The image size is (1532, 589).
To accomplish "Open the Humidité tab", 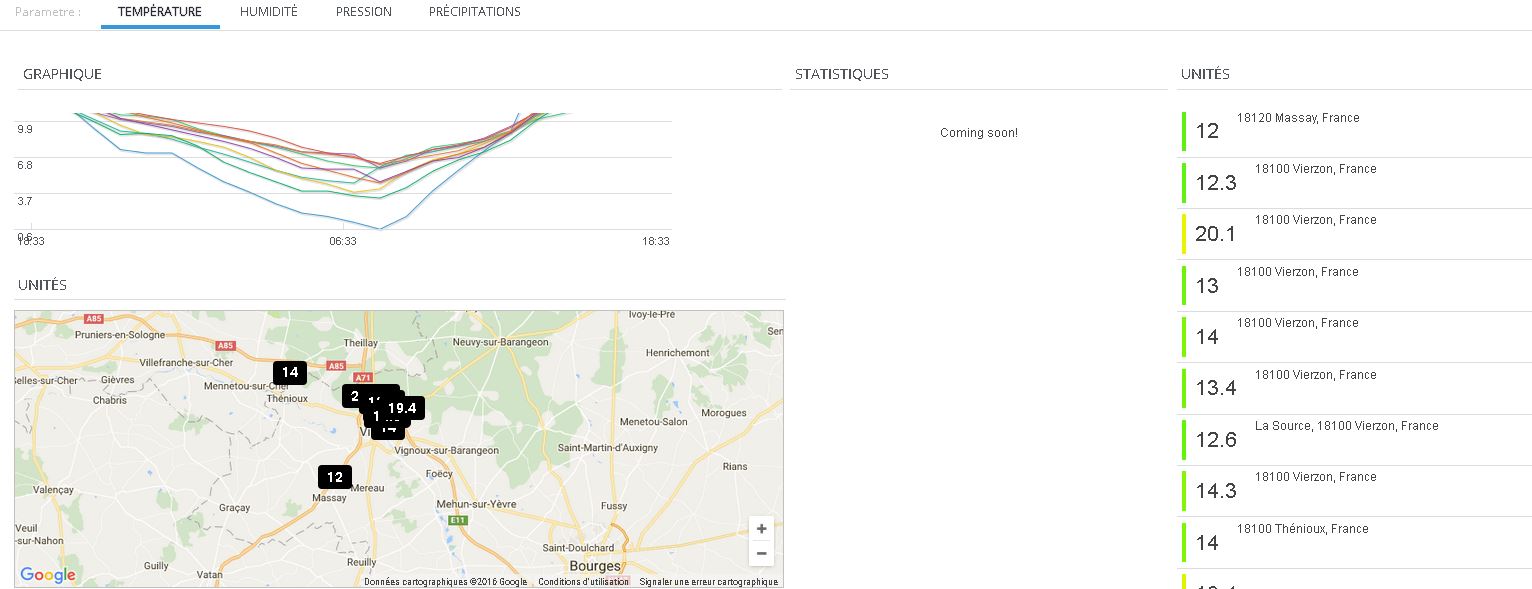I will pyautogui.click(x=269, y=12).
